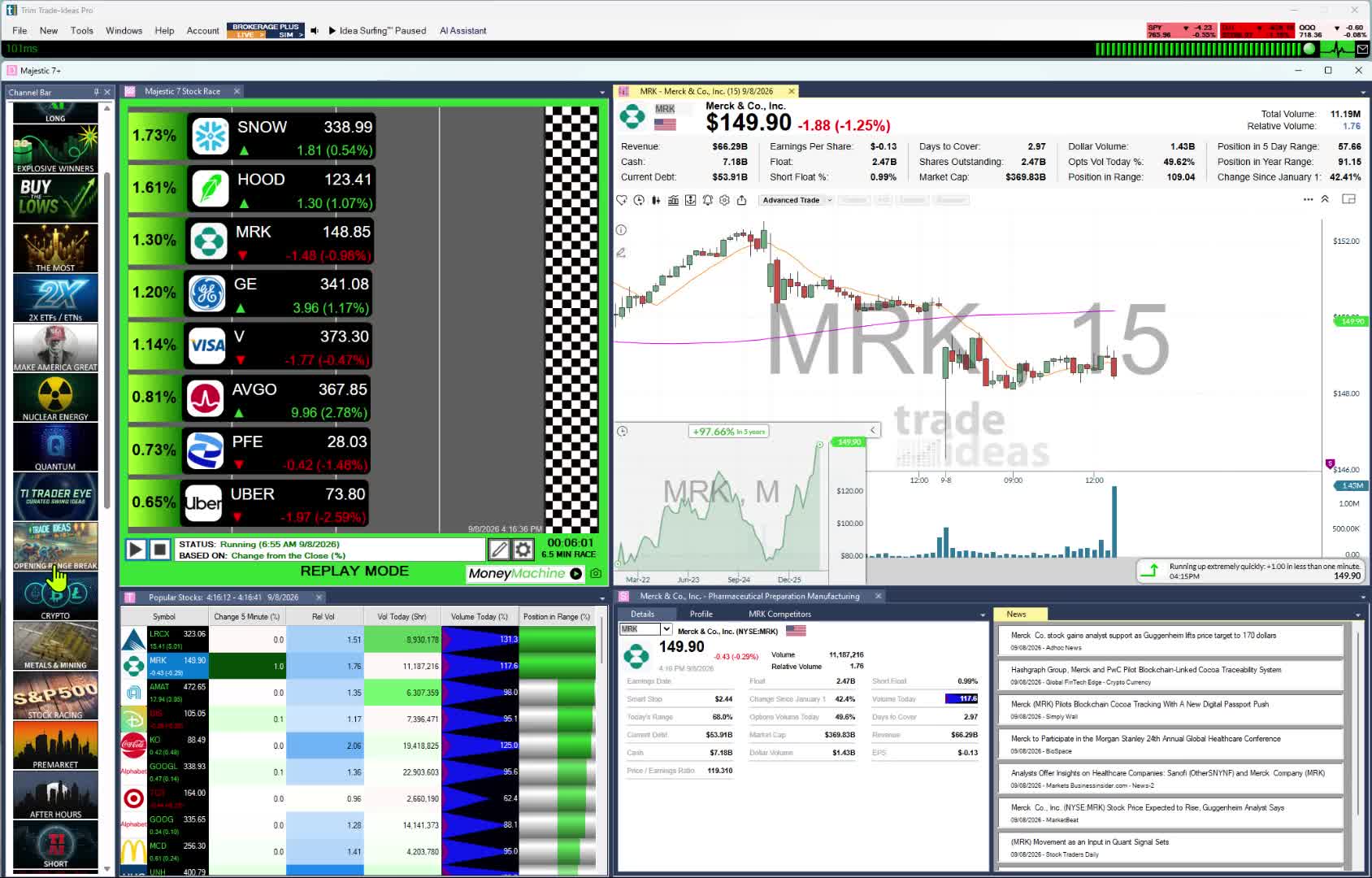Select the TI Trader Eye channel

pos(55,497)
